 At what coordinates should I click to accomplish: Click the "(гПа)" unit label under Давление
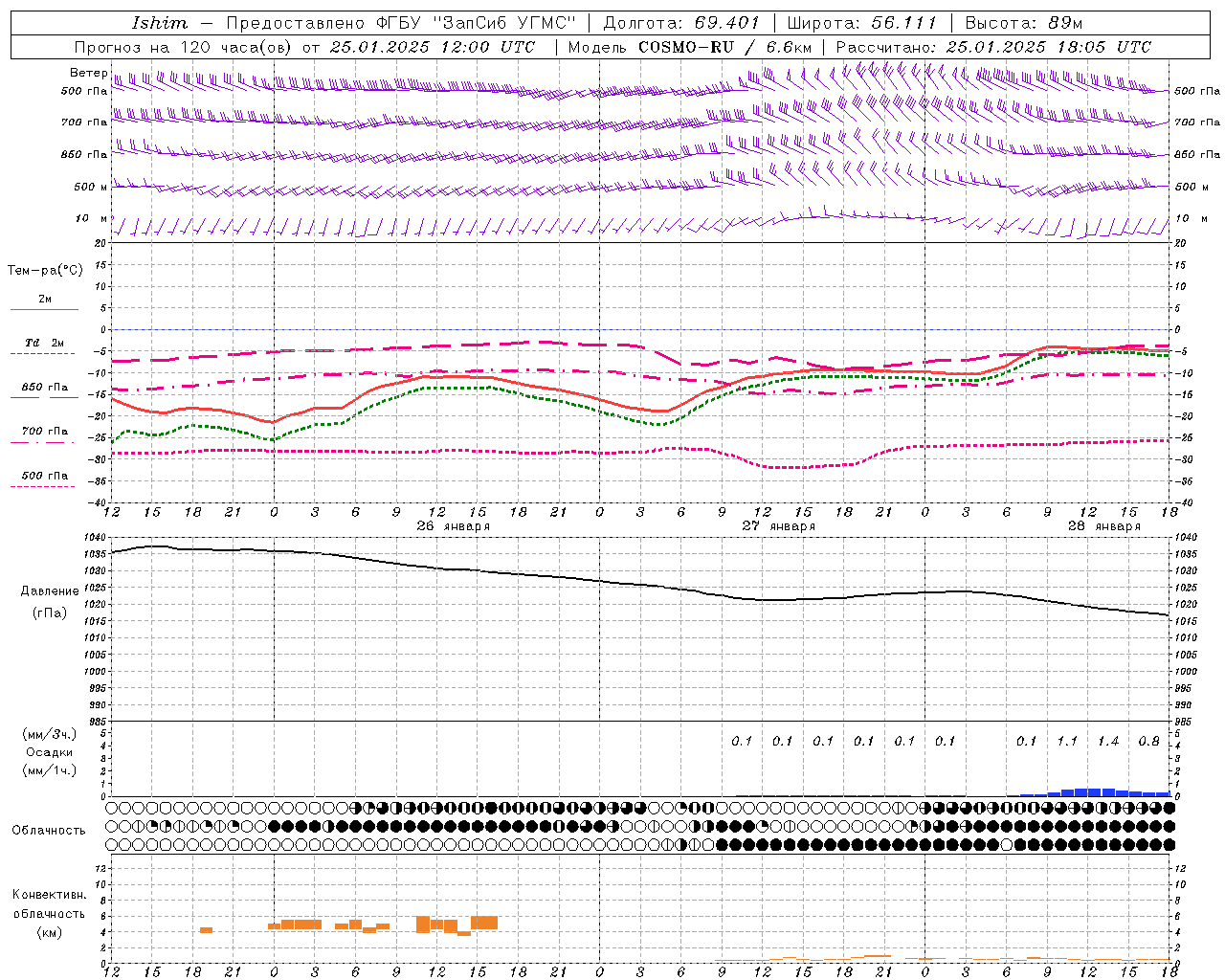click(50, 613)
